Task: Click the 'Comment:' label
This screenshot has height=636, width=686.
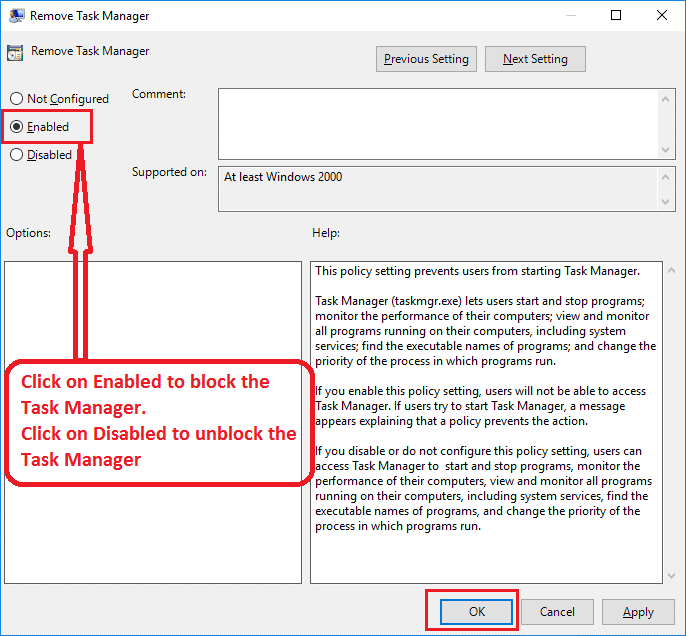Action: (159, 94)
